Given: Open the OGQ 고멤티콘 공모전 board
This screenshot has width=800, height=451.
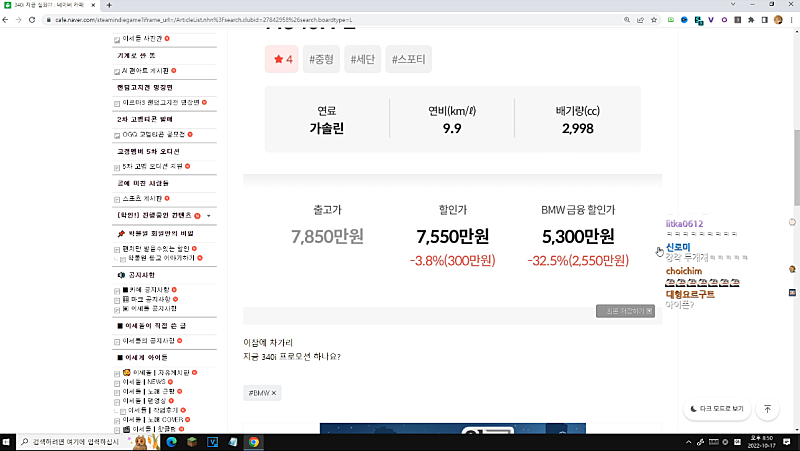Looking at the screenshot, I should (x=154, y=135).
